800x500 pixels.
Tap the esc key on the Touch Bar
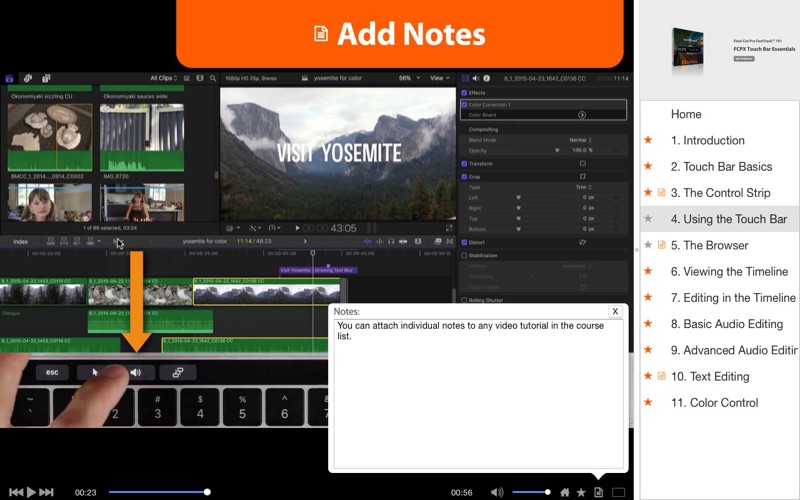[x=52, y=372]
